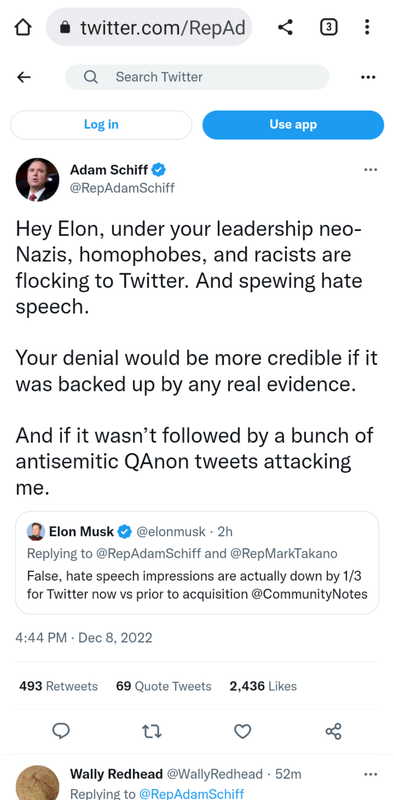Viewport: 394px width, 800px height.
Task: Open the quoted Elon Musk tweet
Action: [x=197, y=563]
